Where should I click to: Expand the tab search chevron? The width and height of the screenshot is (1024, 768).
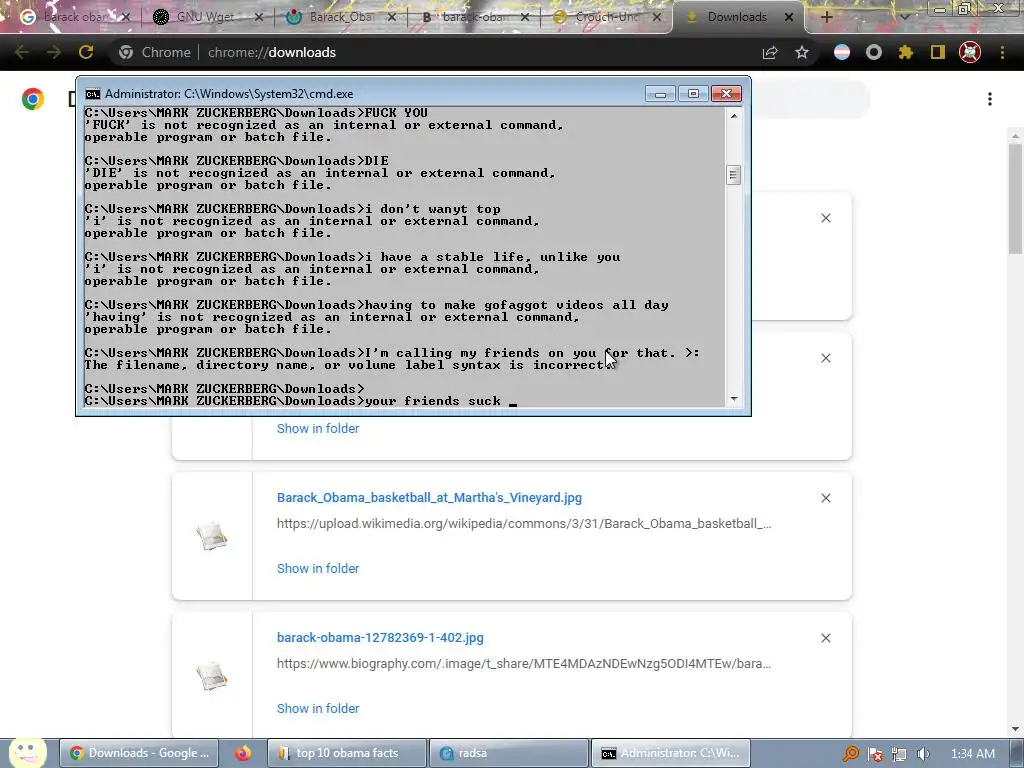coord(904,17)
